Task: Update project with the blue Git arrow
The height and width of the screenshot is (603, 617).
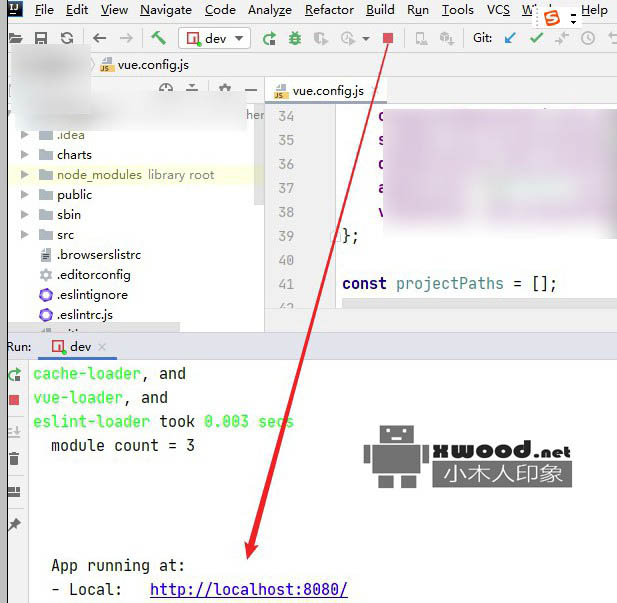Action: (x=510, y=38)
